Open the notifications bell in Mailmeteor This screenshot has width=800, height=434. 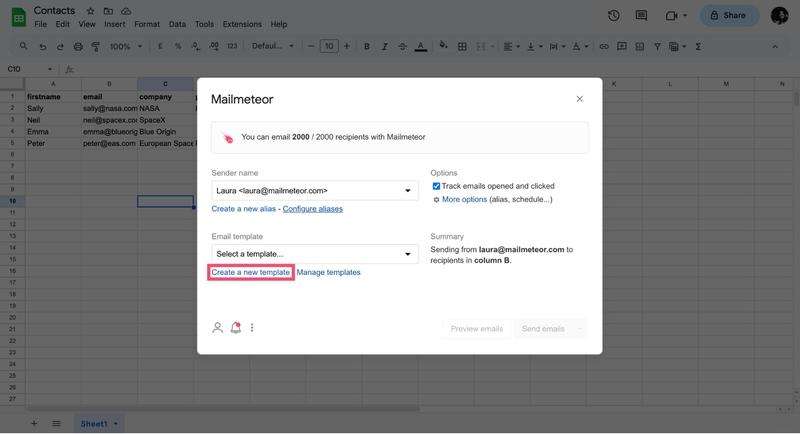[x=236, y=327]
